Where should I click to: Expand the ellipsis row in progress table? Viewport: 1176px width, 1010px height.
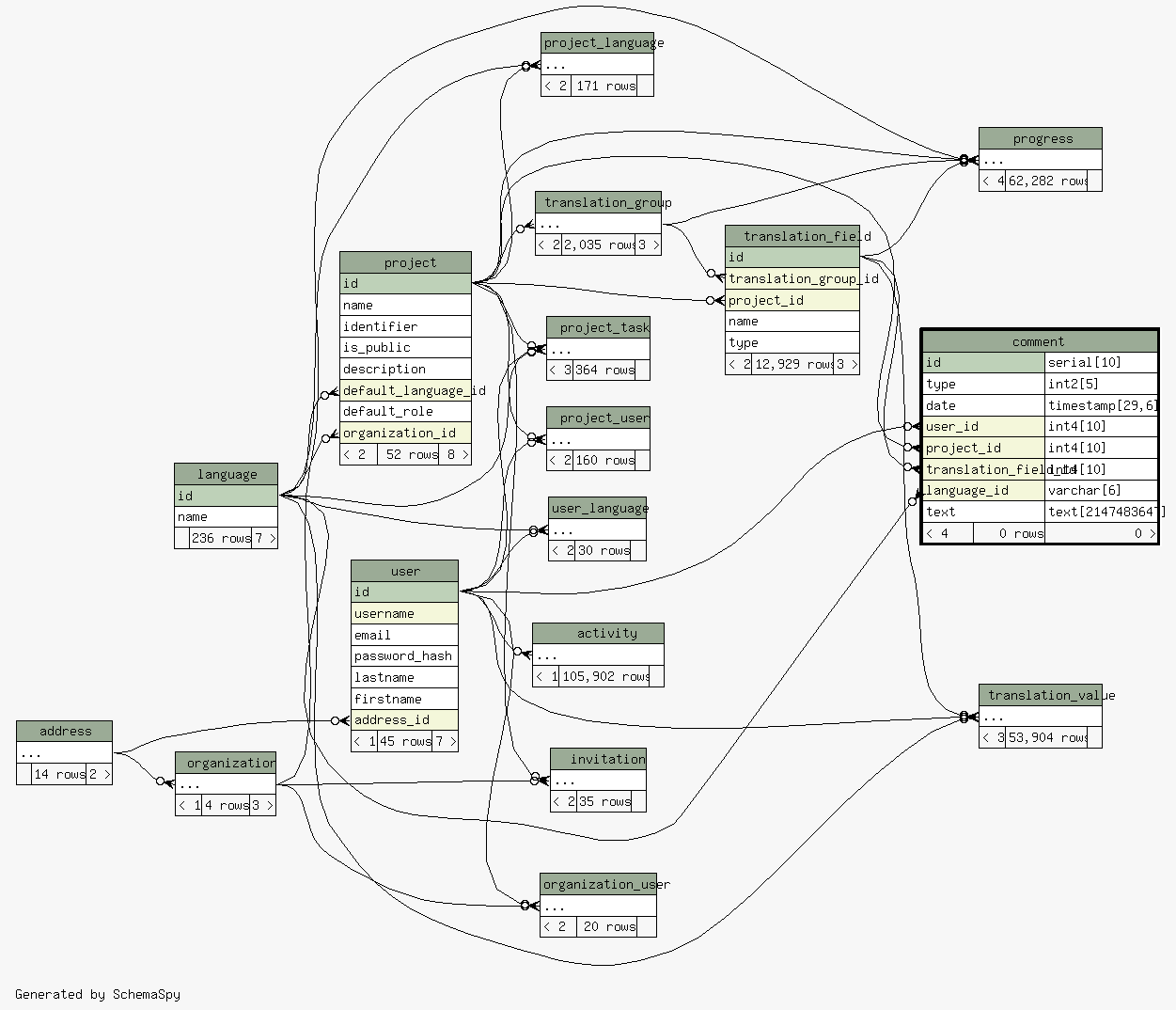(1040, 160)
